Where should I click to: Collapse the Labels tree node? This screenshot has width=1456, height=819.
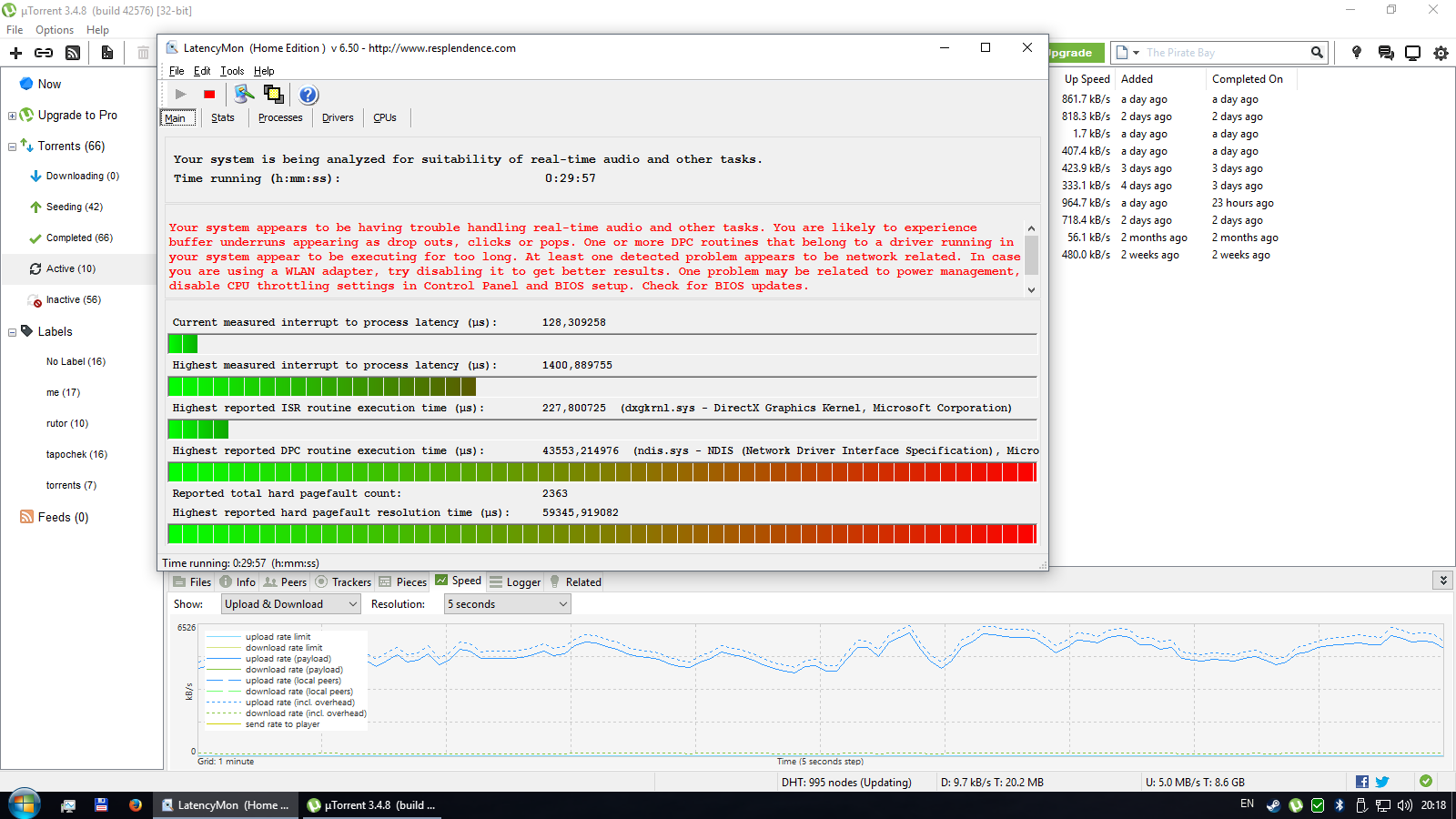tap(12, 332)
